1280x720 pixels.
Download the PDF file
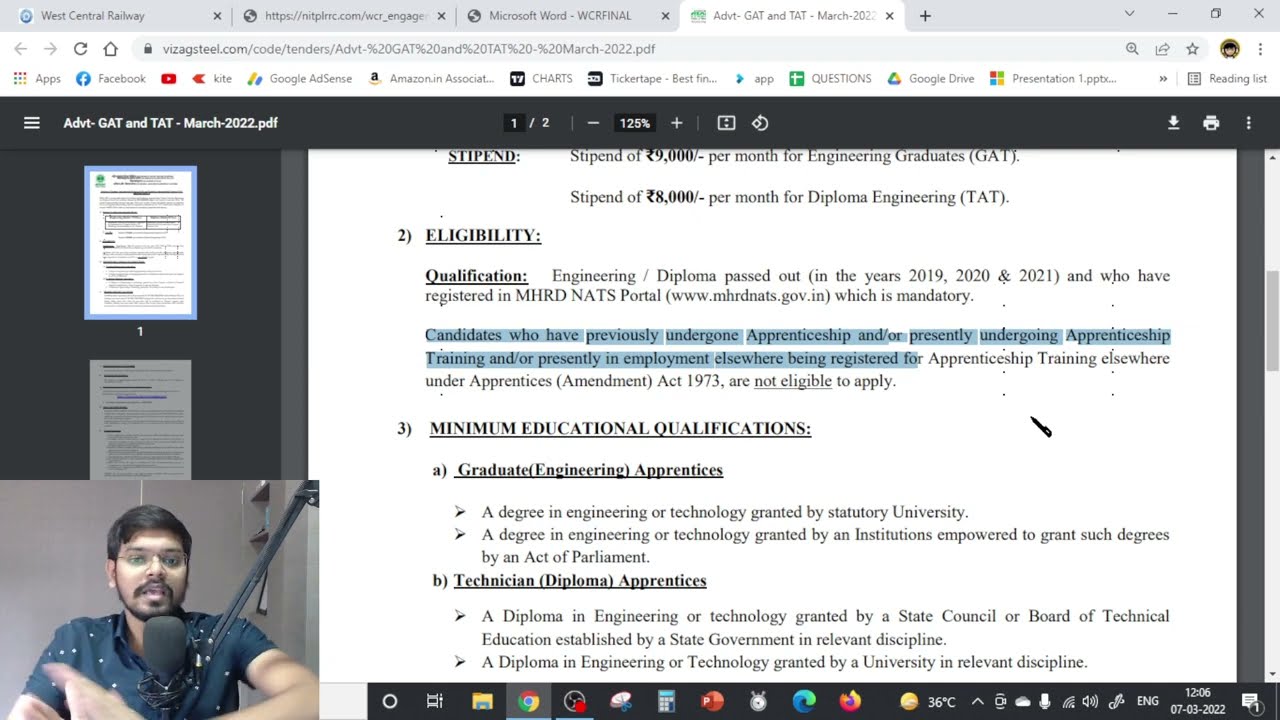coord(1174,123)
